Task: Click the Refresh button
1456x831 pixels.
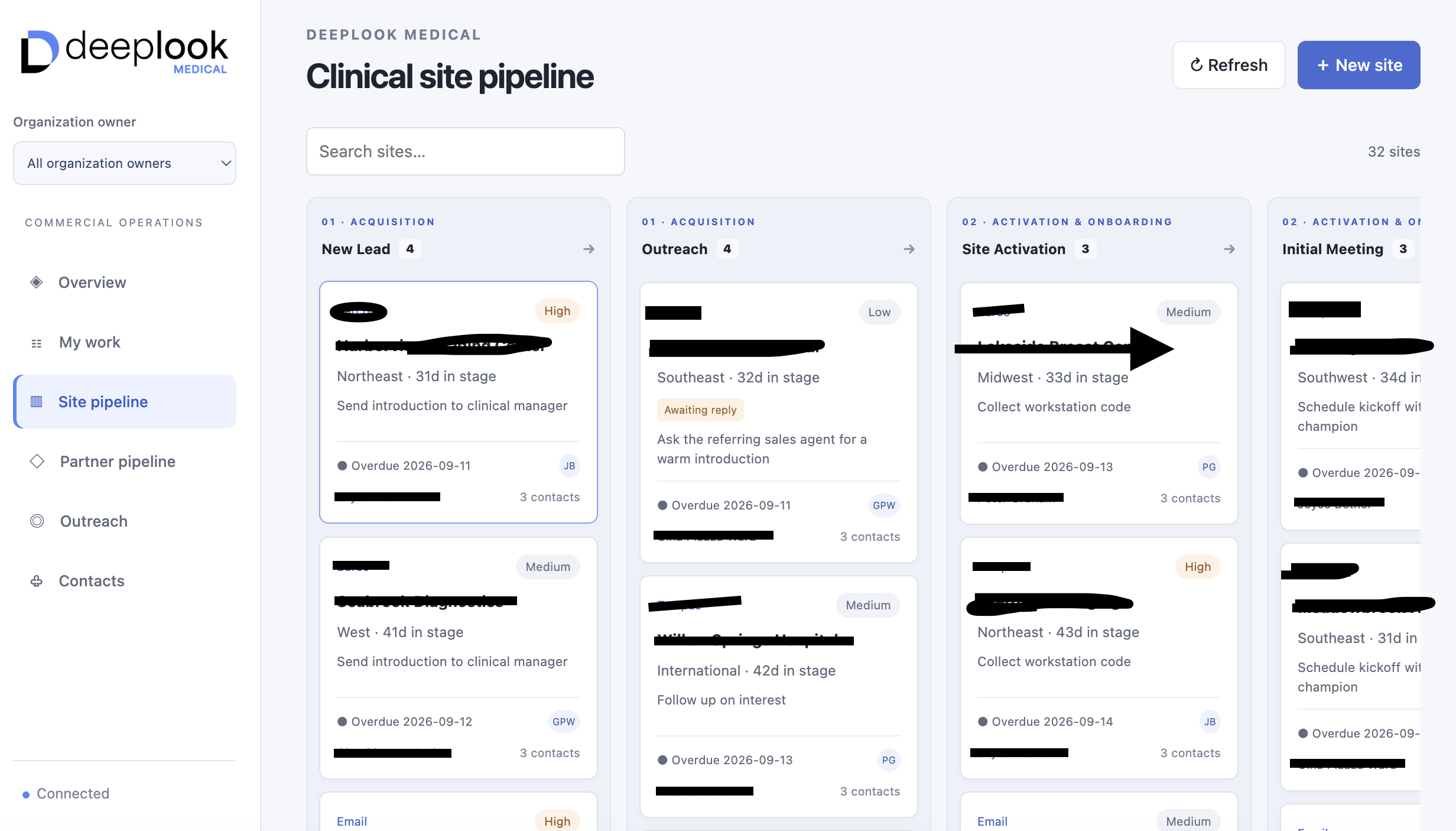Action: click(x=1228, y=65)
